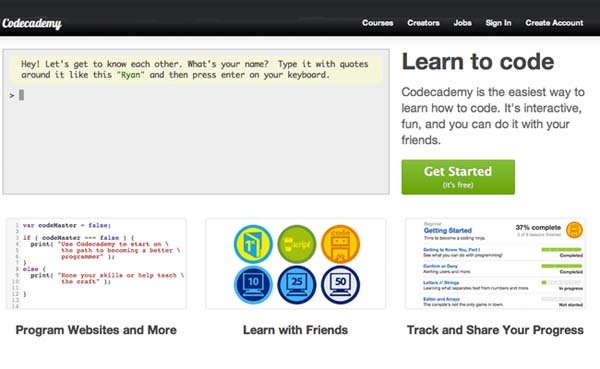Open the Courses menu item
600x369 pixels.
coord(378,23)
